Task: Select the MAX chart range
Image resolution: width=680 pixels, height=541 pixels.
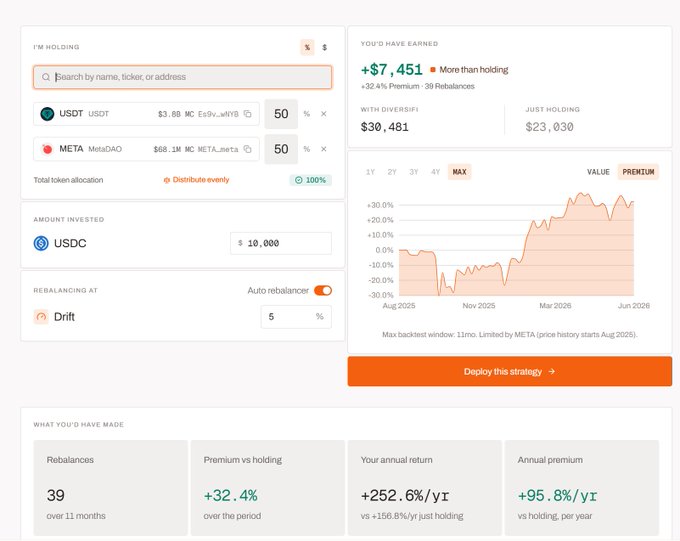Action: 460,172
